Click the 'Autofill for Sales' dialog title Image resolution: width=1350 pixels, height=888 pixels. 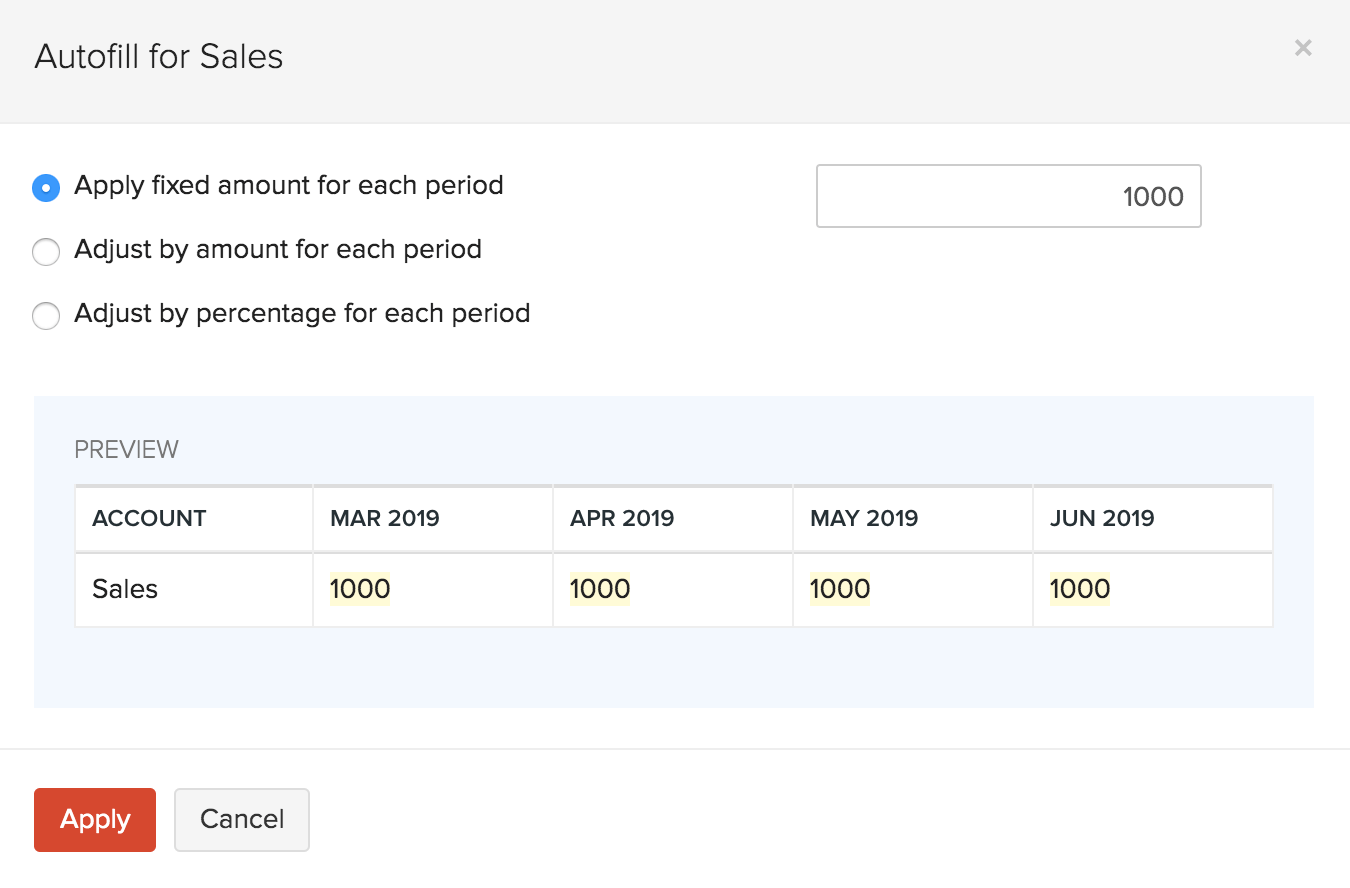159,56
